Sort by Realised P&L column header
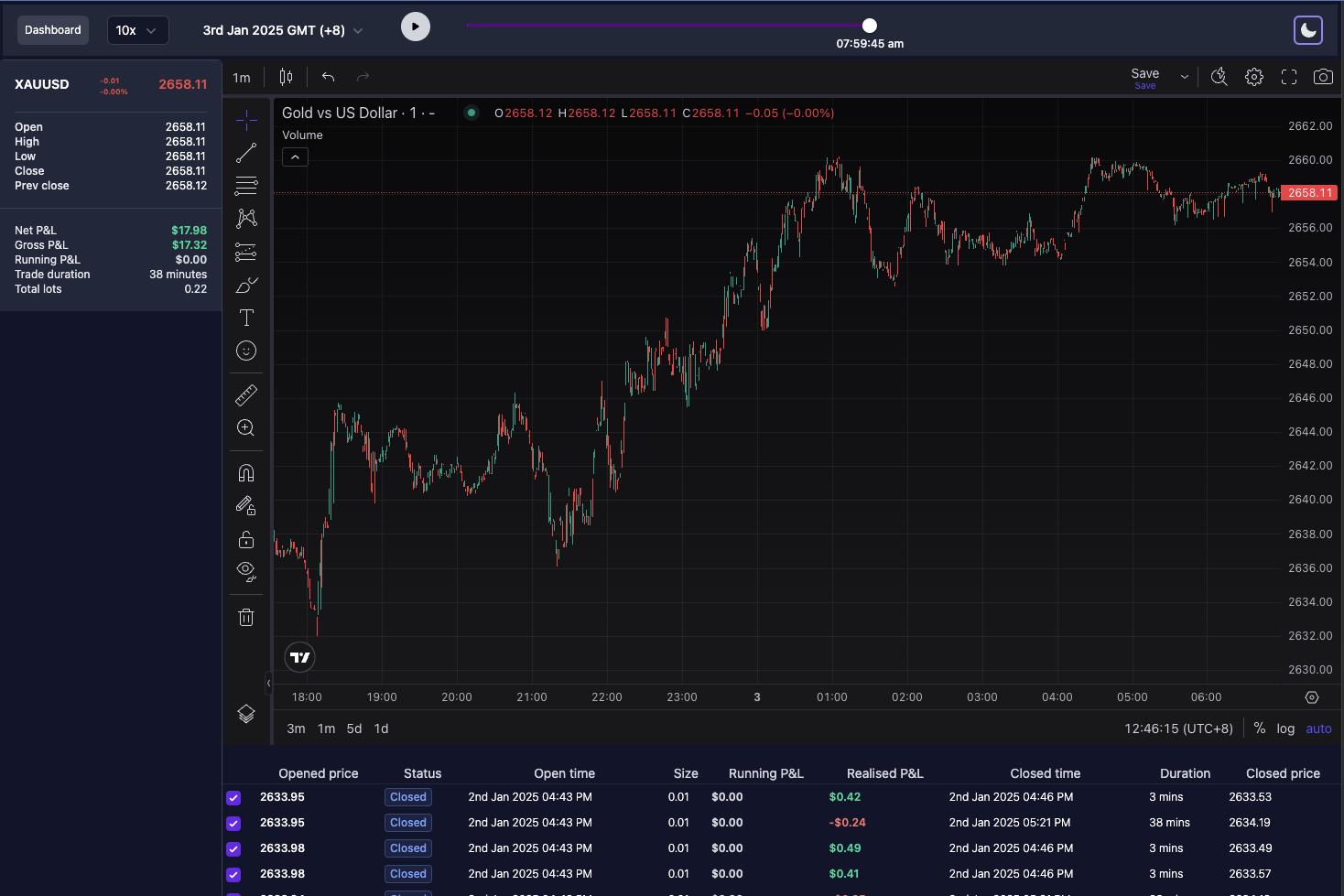1344x896 pixels. pos(885,773)
